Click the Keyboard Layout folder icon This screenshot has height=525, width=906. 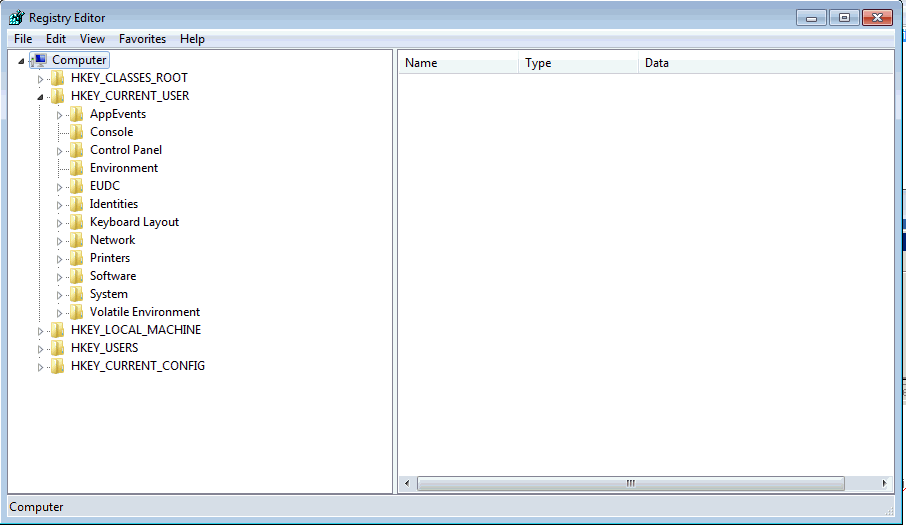tap(76, 222)
